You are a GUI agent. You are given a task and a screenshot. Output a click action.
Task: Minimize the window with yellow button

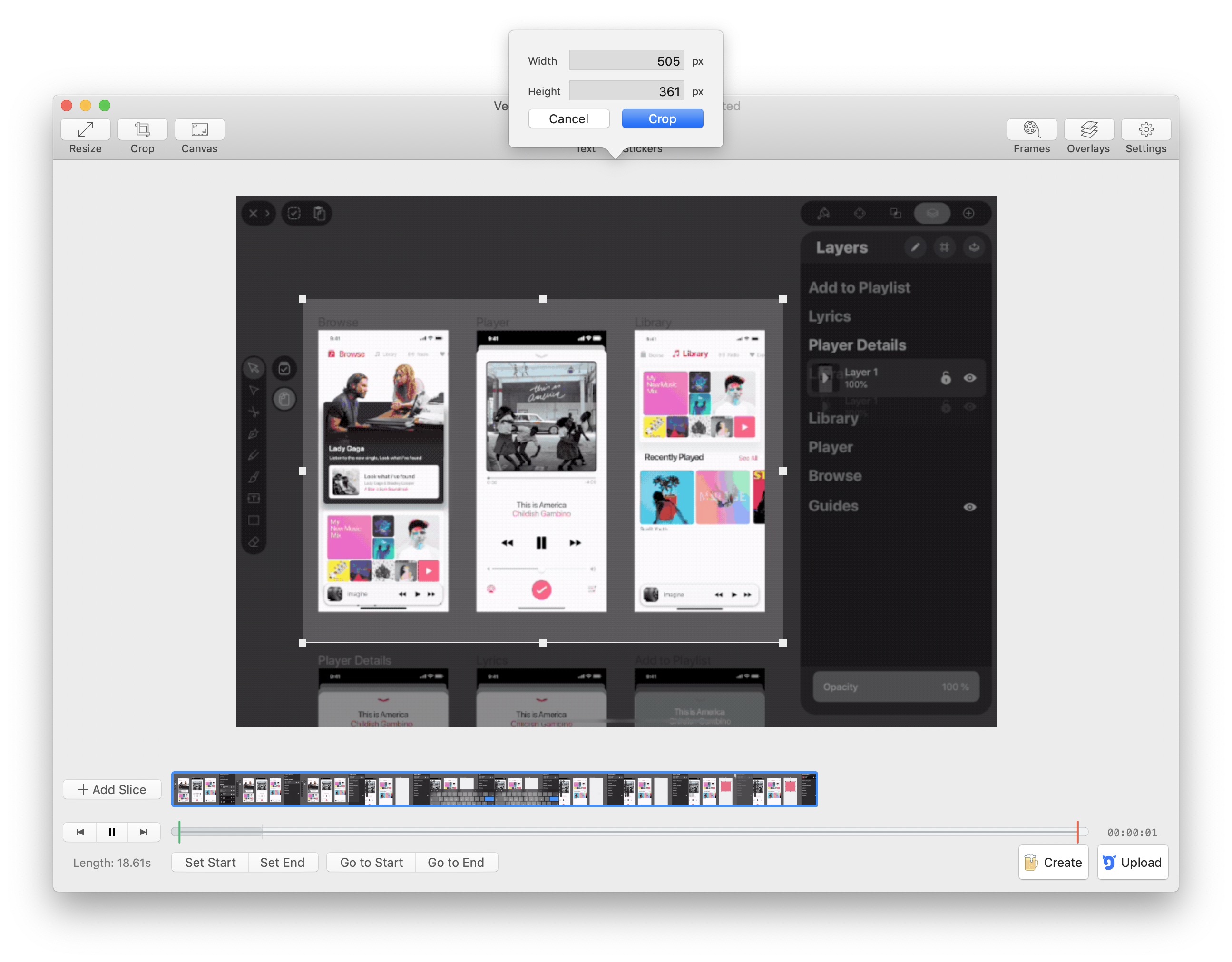pos(86,106)
